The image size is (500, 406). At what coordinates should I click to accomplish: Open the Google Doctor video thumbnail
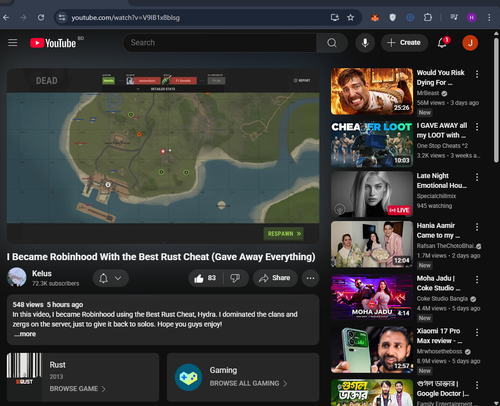pos(372,393)
